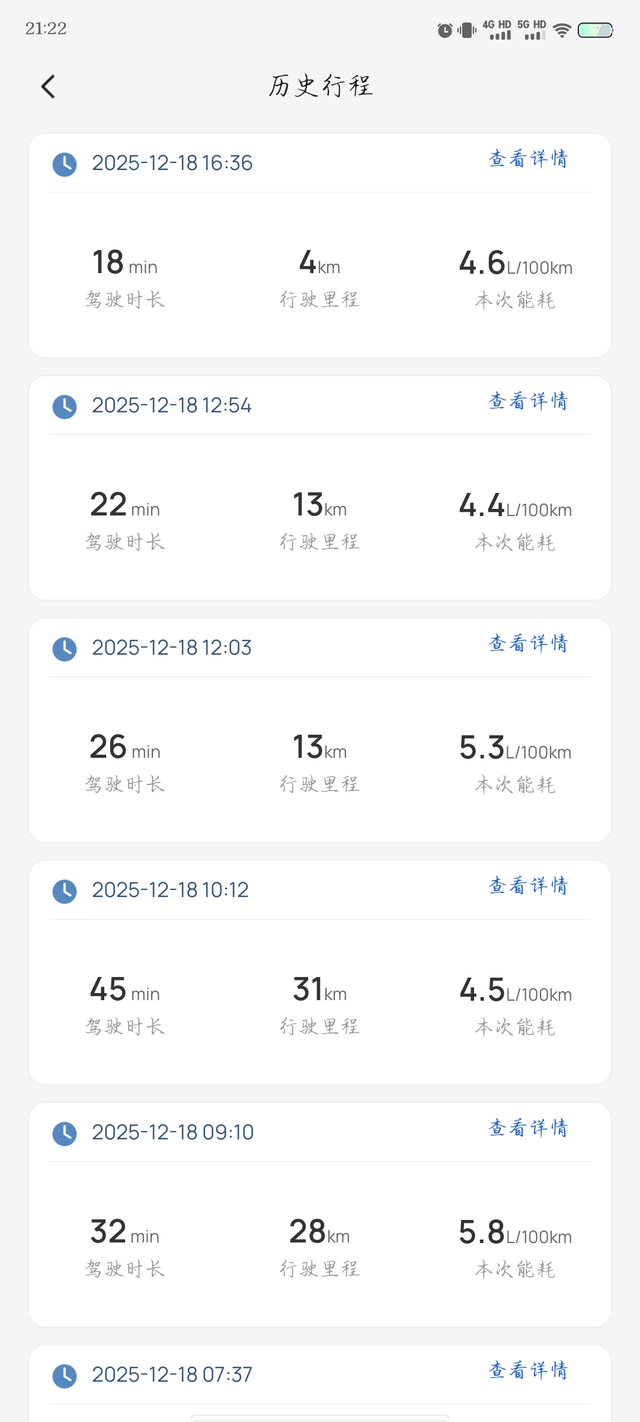
Task: Tap the alarm clock icon in the status bar
Action: tap(444, 29)
